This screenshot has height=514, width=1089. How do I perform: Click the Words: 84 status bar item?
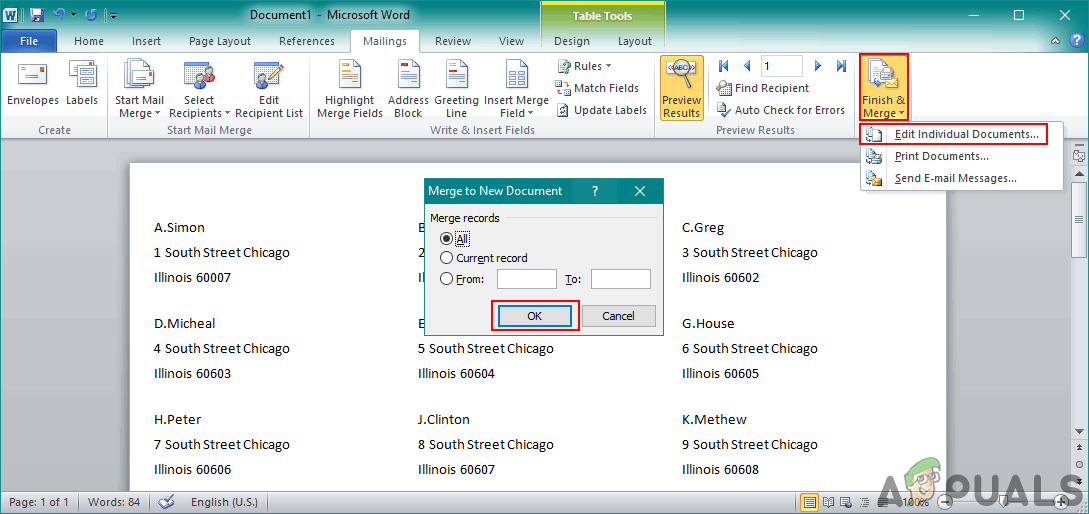tap(114, 501)
